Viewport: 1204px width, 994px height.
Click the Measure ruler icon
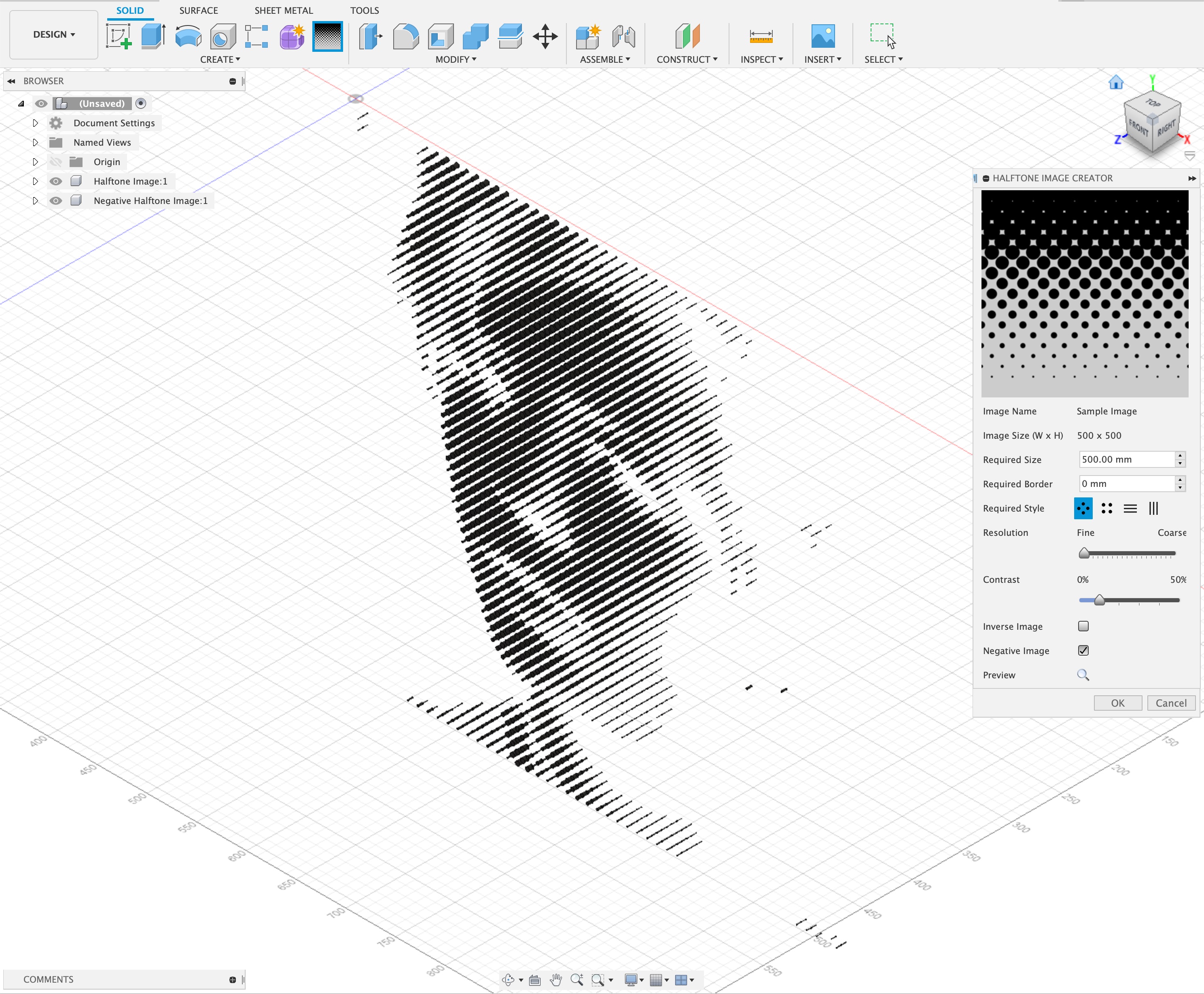click(x=761, y=36)
